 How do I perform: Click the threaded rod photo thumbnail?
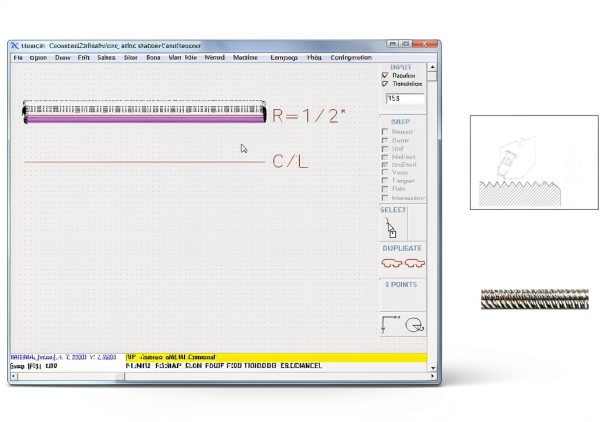(535, 299)
